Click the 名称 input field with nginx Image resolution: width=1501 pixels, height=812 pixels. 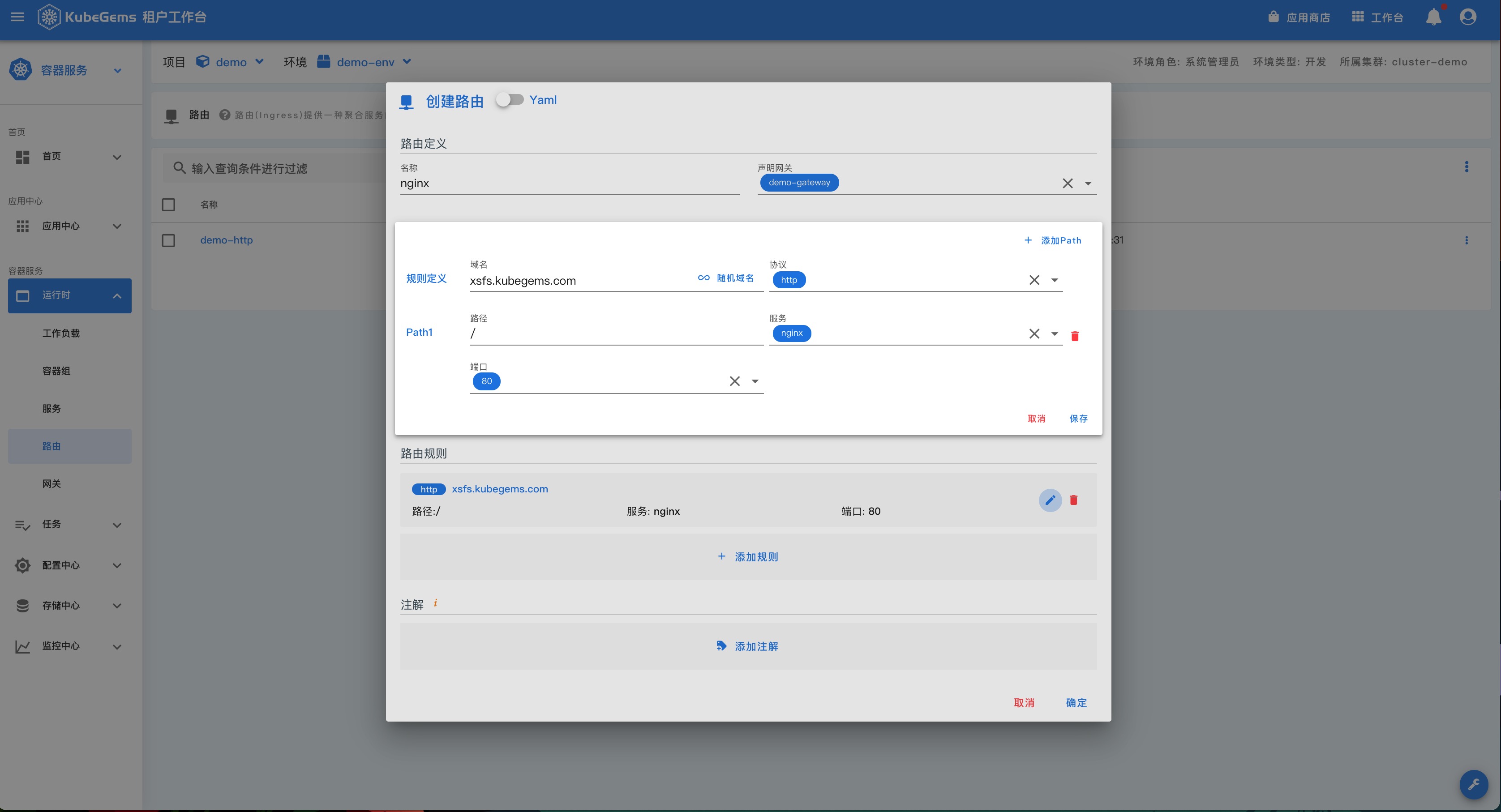570,184
